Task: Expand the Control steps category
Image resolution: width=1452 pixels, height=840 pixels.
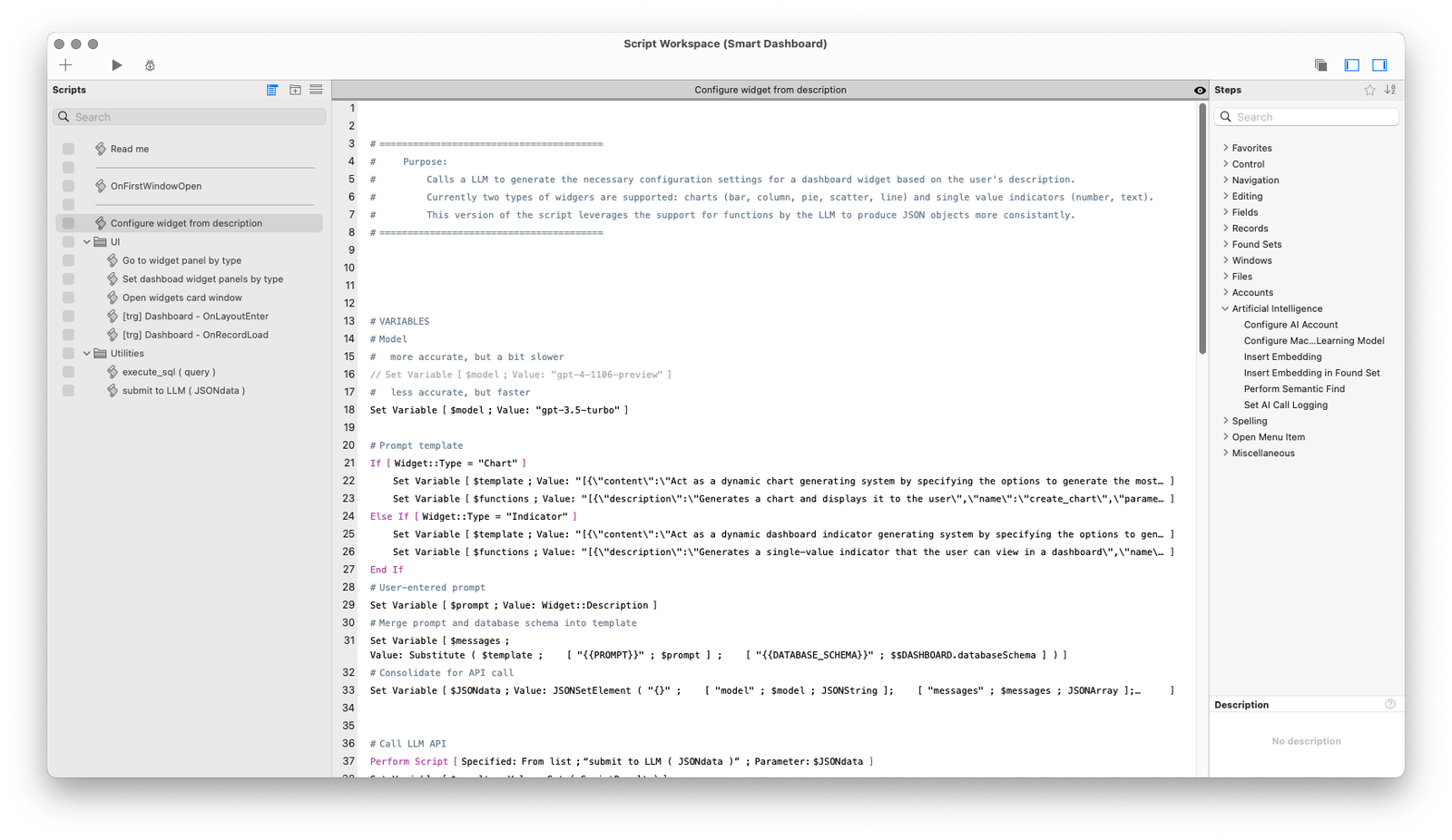Action: tap(1226, 163)
